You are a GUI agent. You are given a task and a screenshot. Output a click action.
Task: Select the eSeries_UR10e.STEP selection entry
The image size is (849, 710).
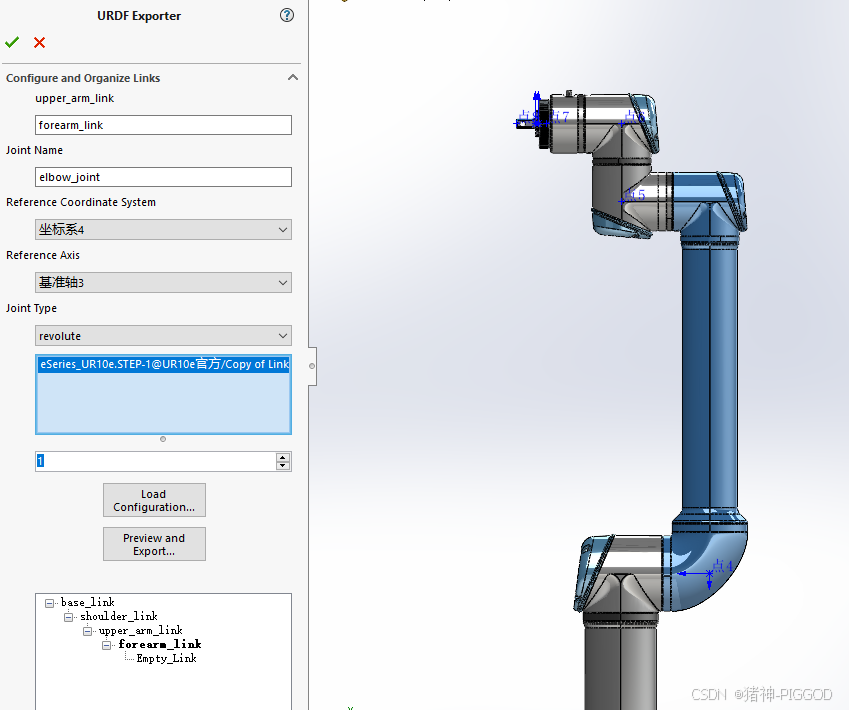[163, 365]
